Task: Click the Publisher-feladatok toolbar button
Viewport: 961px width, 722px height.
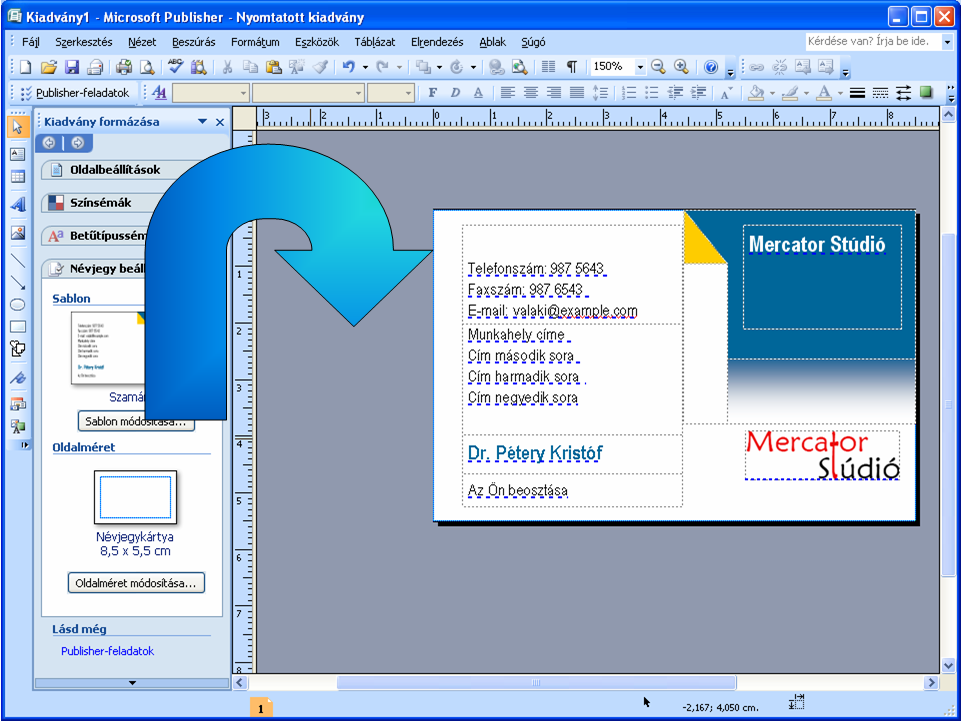Action: [x=75, y=93]
